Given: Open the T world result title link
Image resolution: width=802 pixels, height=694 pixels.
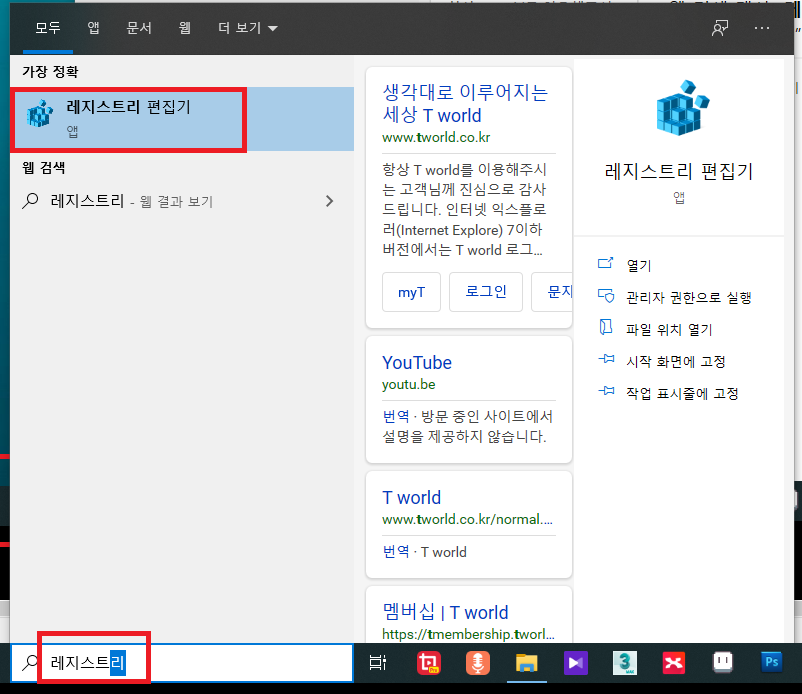Looking at the screenshot, I should [x=412, y=498].
